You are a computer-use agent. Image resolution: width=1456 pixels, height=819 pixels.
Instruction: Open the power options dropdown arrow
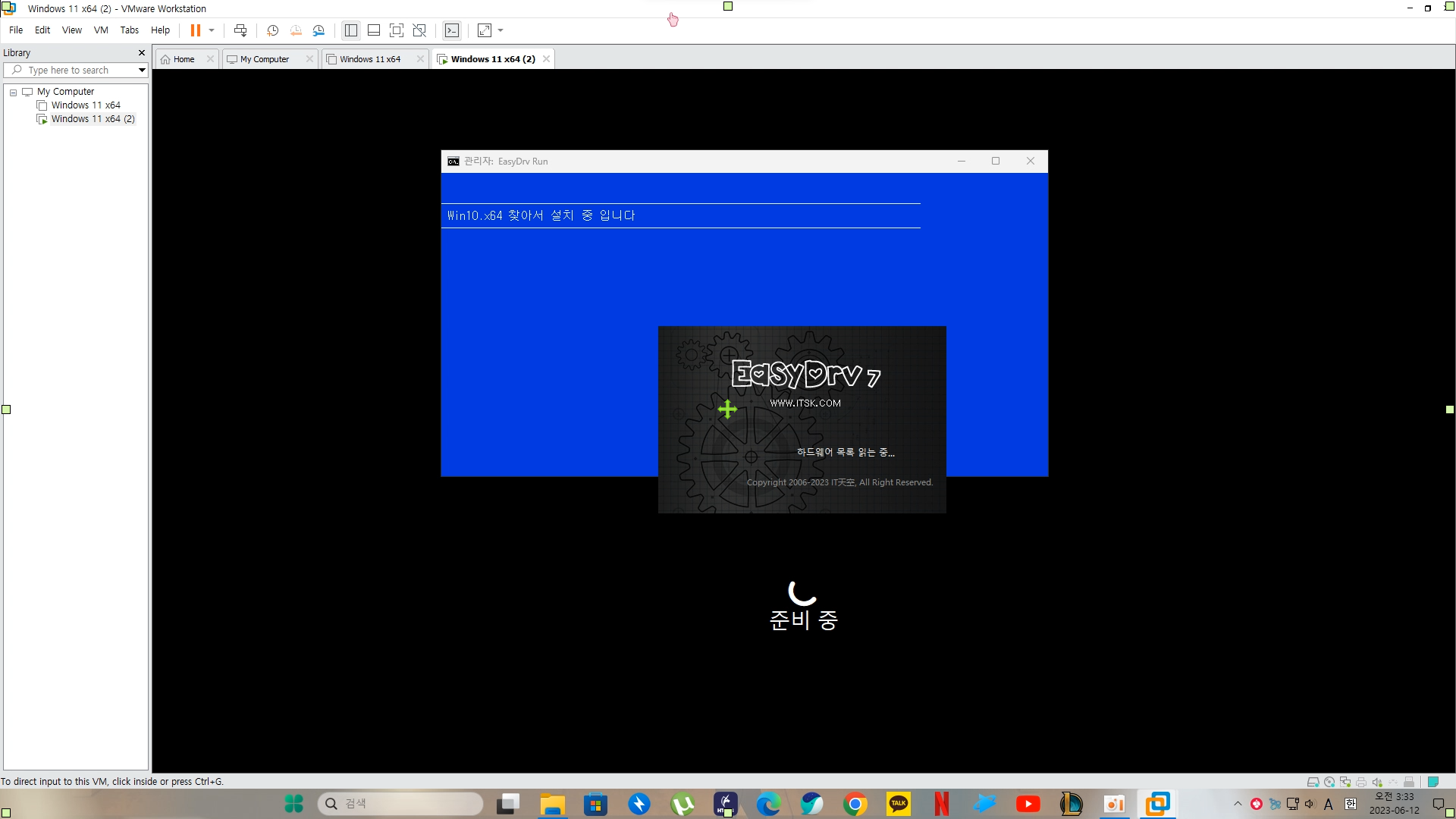[212, 30]
